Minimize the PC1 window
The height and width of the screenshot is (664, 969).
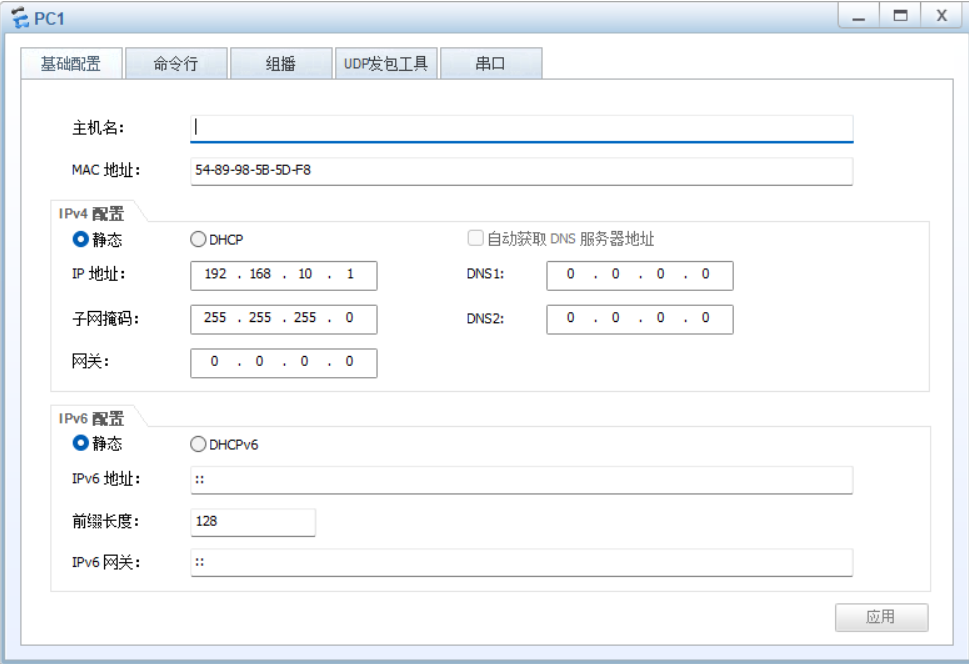[x=859, y=15]
